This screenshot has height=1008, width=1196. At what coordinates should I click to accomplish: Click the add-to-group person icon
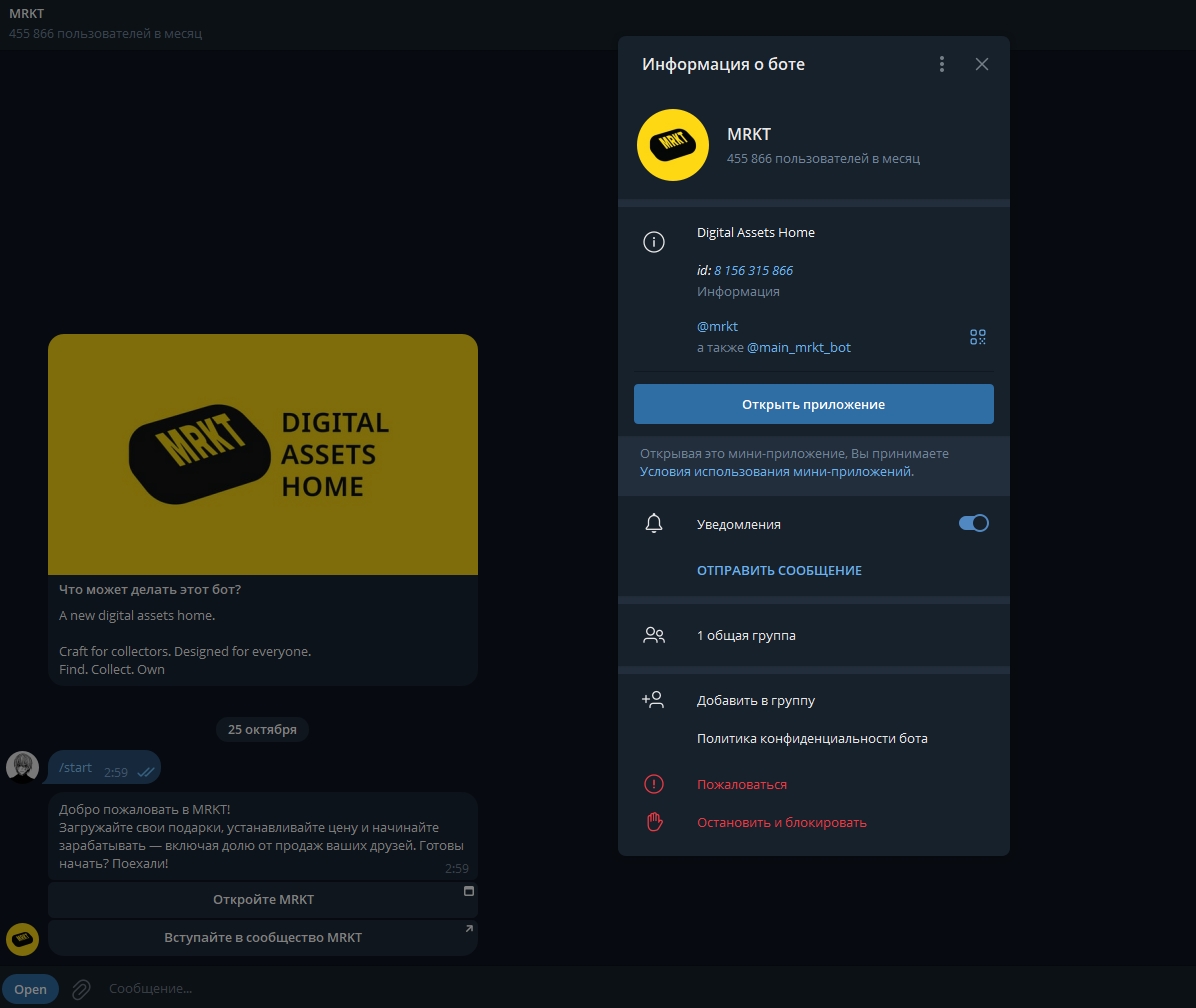[653, 700]
